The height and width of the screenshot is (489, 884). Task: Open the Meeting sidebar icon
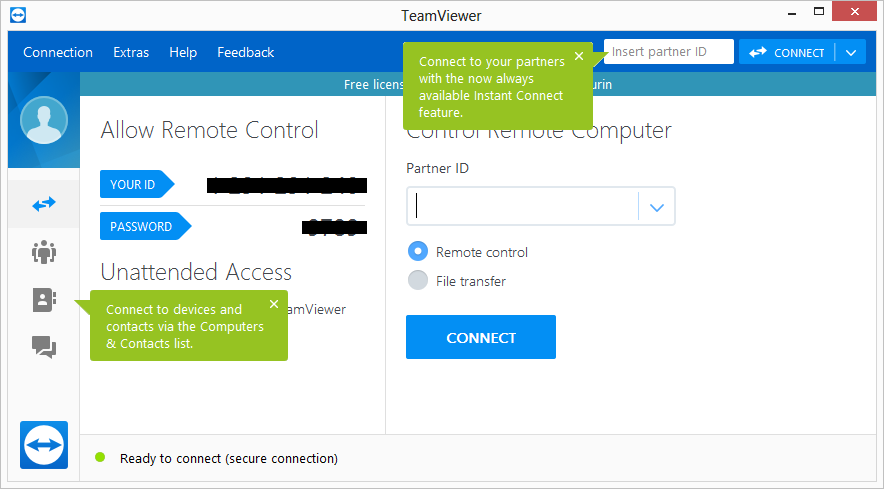pyautogui.click(x=43, y=252)
